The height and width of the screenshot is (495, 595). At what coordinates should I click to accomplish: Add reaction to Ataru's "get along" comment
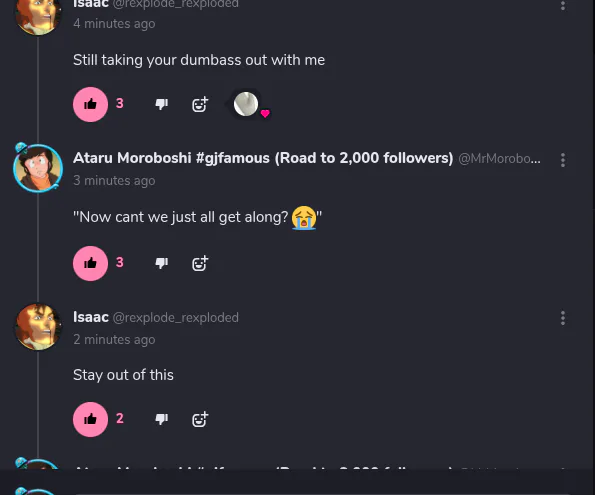coord(200,263)
